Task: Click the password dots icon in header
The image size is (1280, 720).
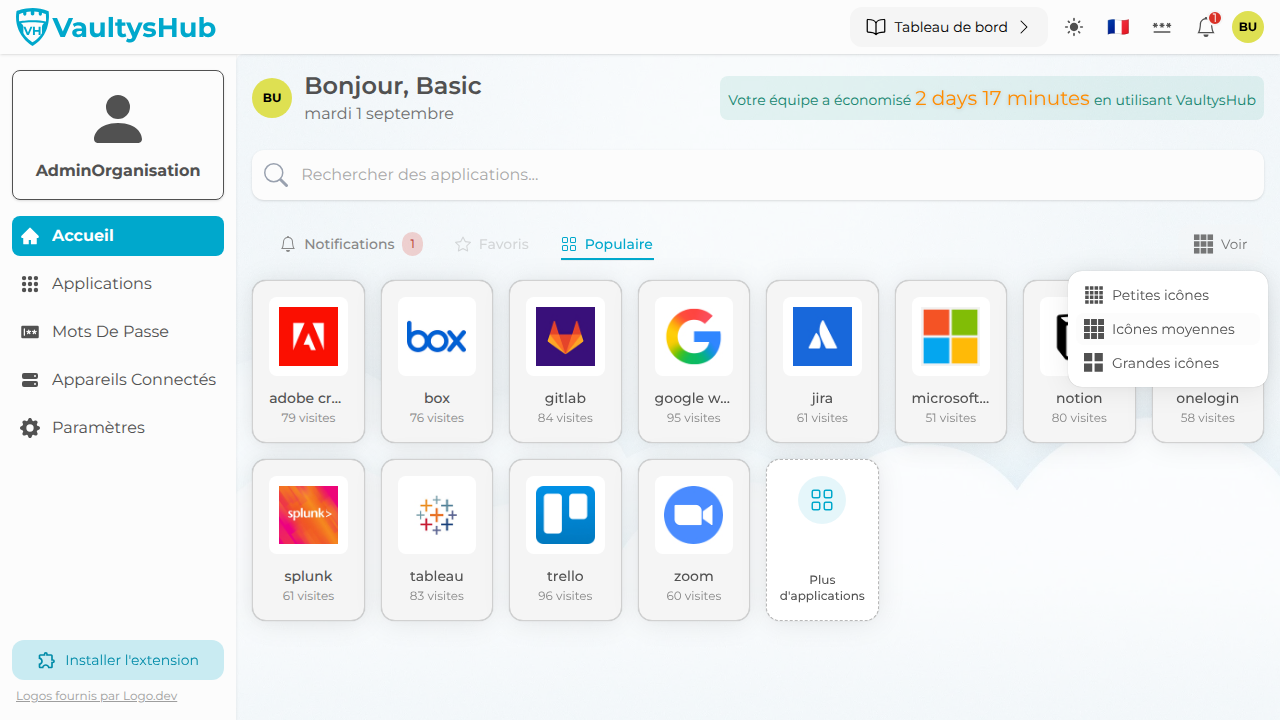Action: click(x=1162, y=27)
